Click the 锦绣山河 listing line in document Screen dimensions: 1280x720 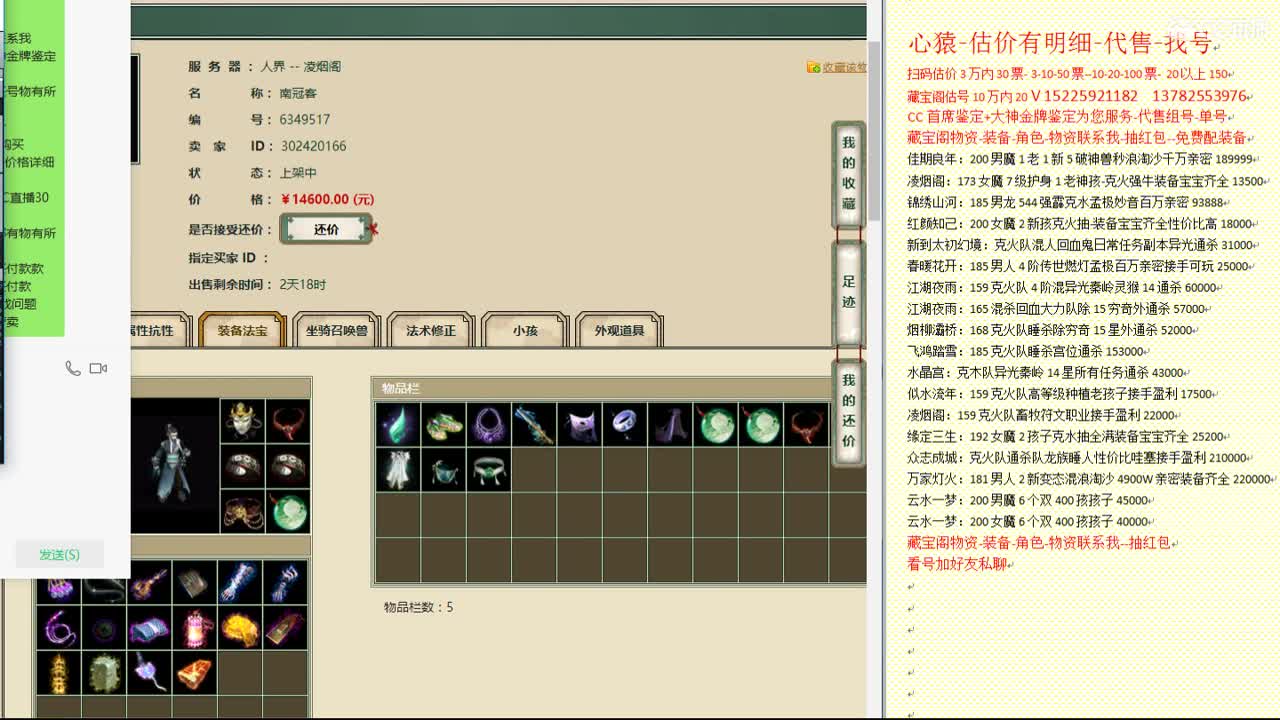point(1066,201)
